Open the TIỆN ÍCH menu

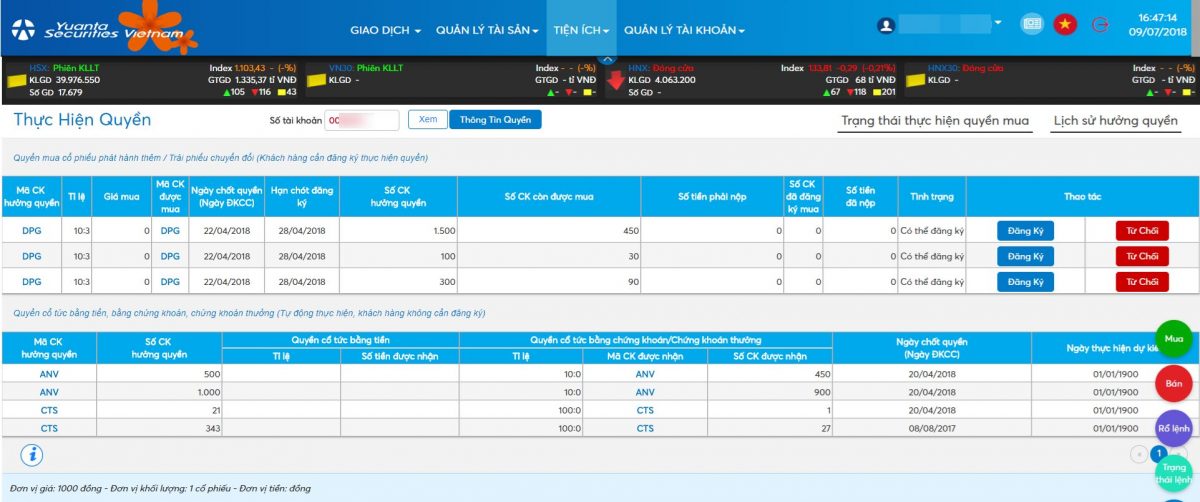580,30
